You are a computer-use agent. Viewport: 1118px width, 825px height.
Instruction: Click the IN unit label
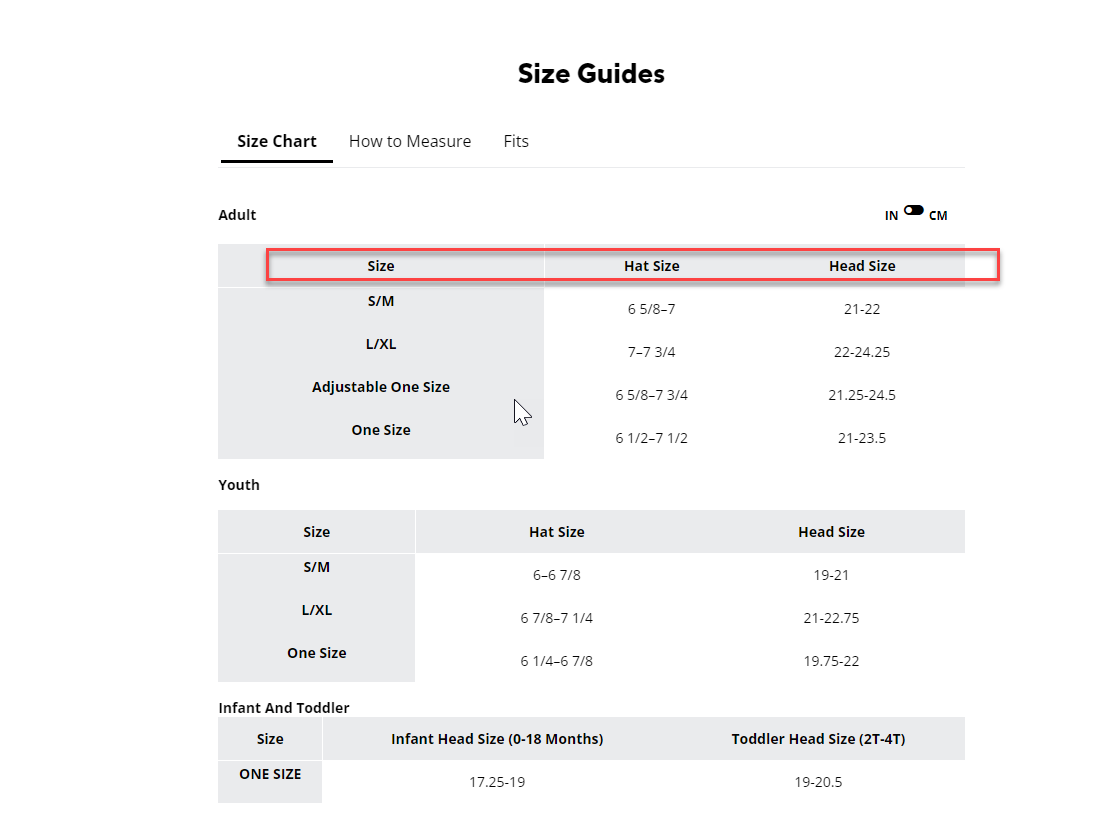891,216
